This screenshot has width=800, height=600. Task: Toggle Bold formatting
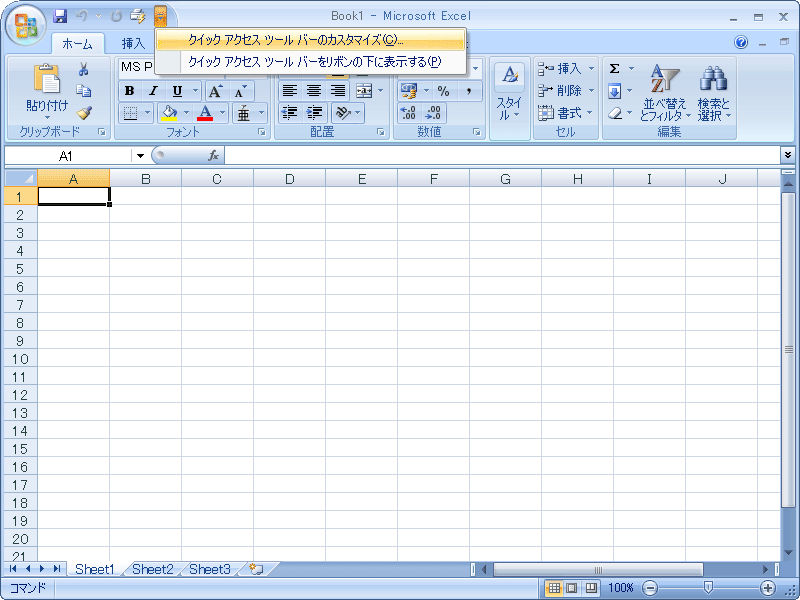coord(130,91)
